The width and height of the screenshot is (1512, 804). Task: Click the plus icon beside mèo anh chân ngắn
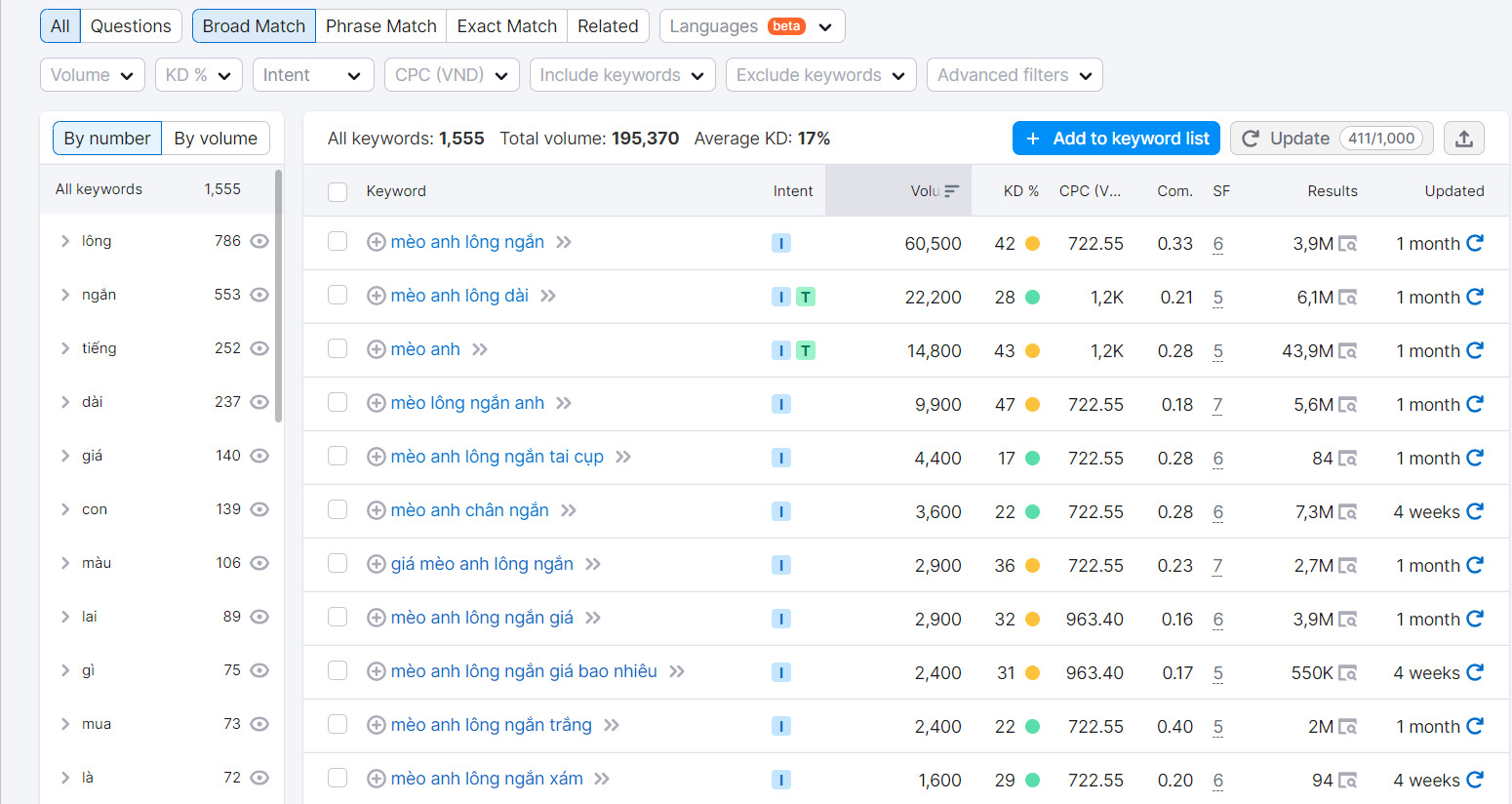(377, 509)
